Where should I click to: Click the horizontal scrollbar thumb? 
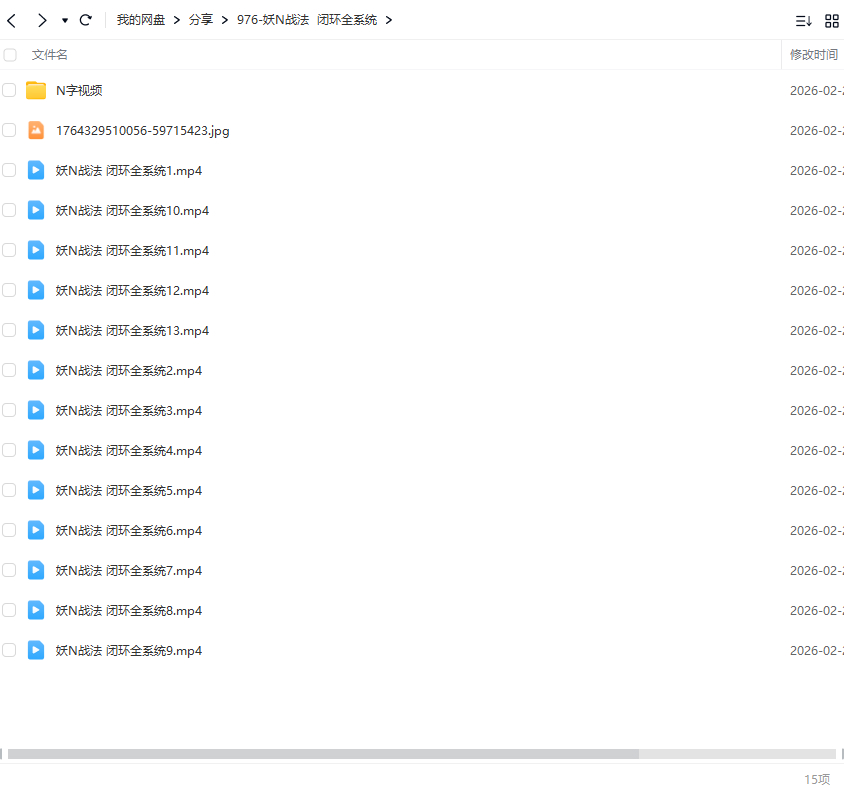322,754
